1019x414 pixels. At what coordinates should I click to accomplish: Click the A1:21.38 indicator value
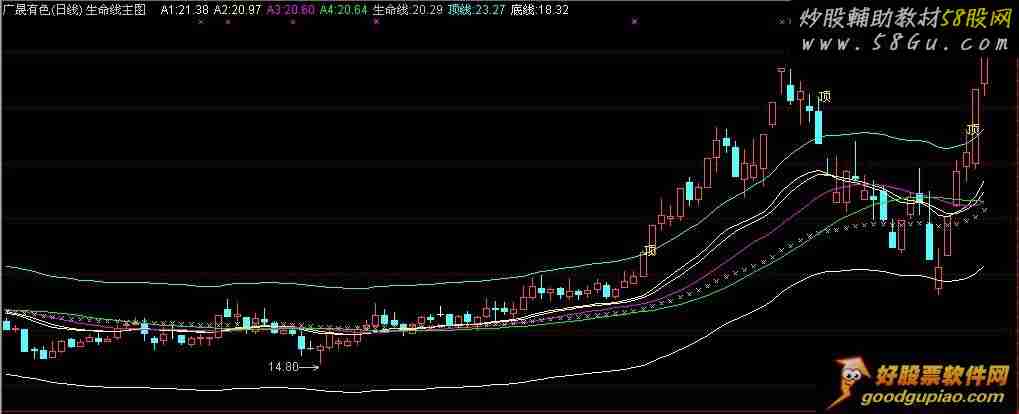[x=185, y=10]
